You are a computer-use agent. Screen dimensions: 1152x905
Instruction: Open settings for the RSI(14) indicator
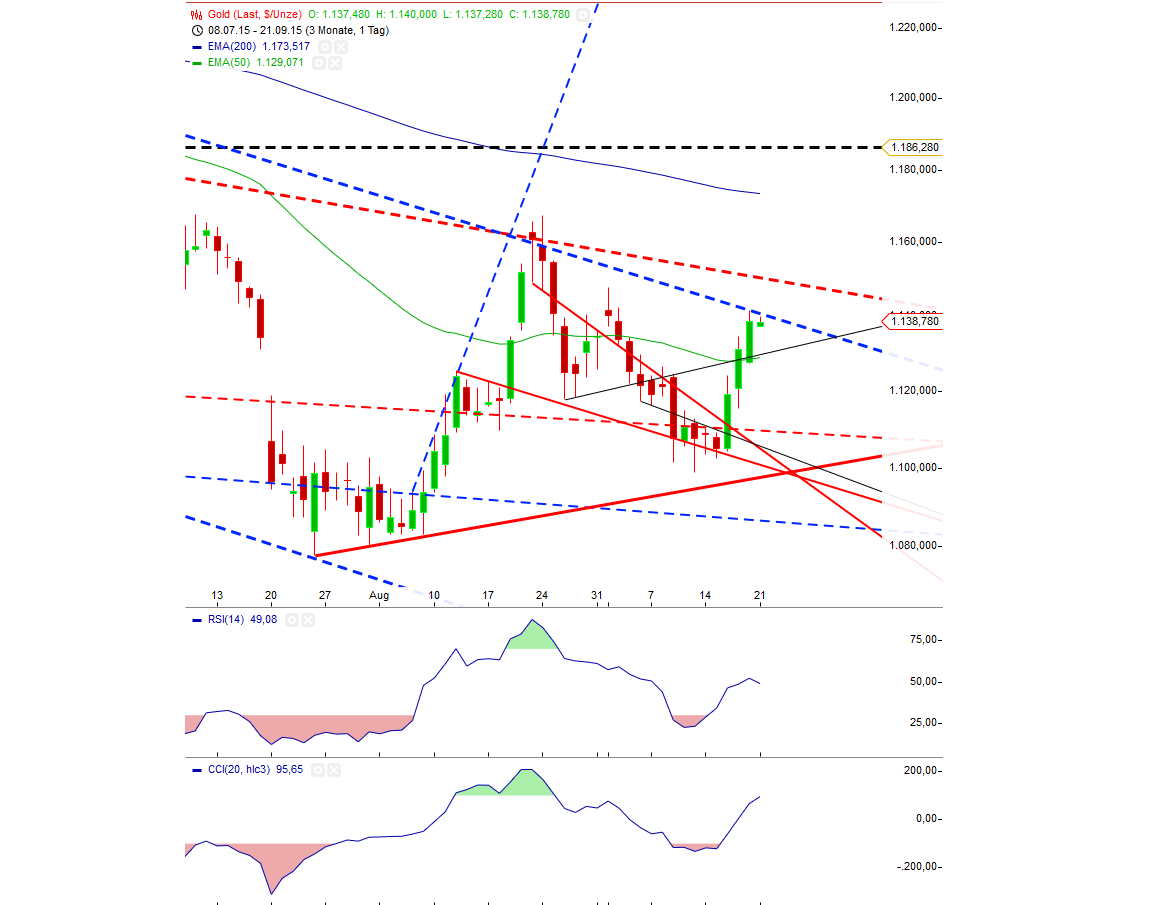291,619
